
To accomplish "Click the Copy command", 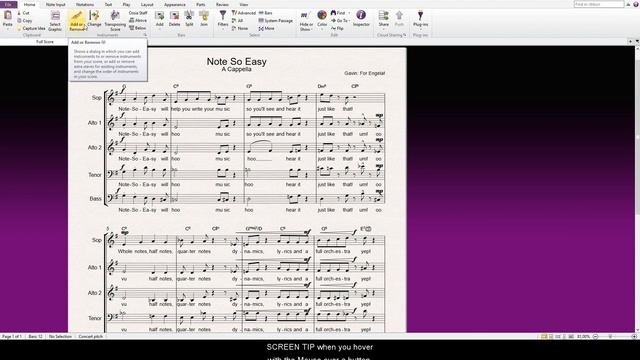I will click(x=24, y=20).
